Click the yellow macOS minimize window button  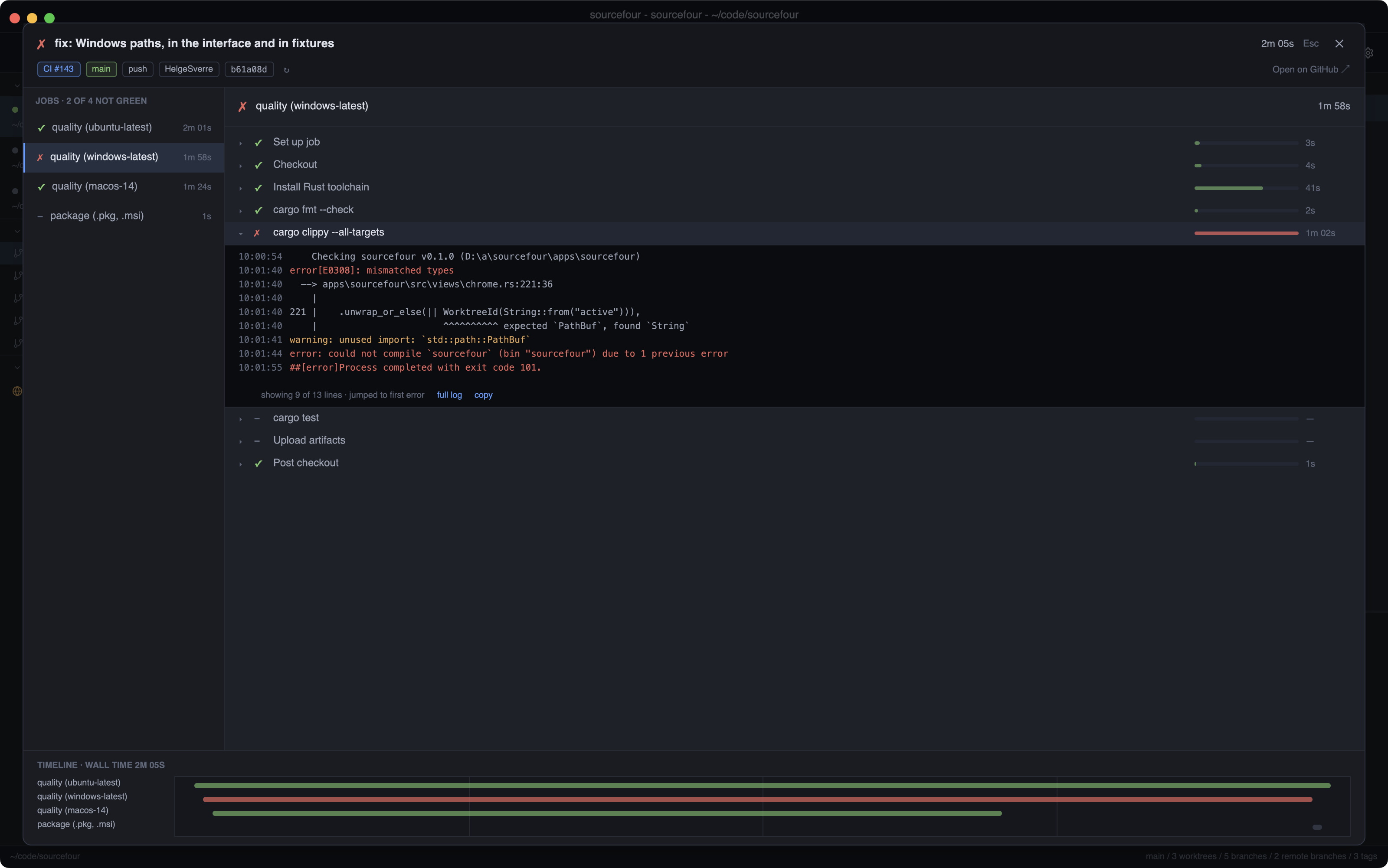click(x=32, y=18)
